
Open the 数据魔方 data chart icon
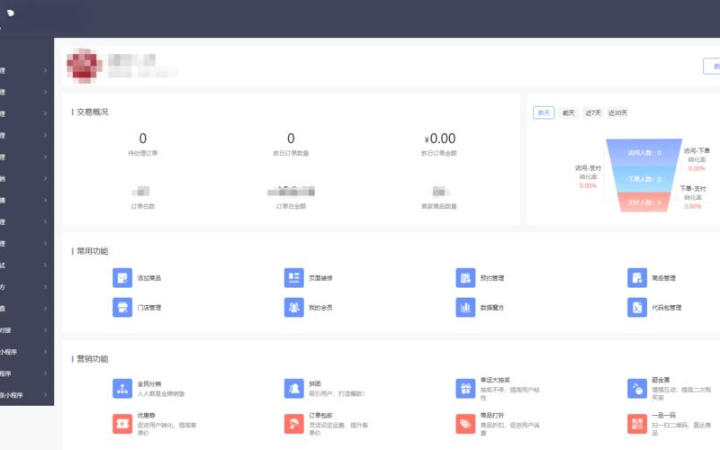(465, 308)
